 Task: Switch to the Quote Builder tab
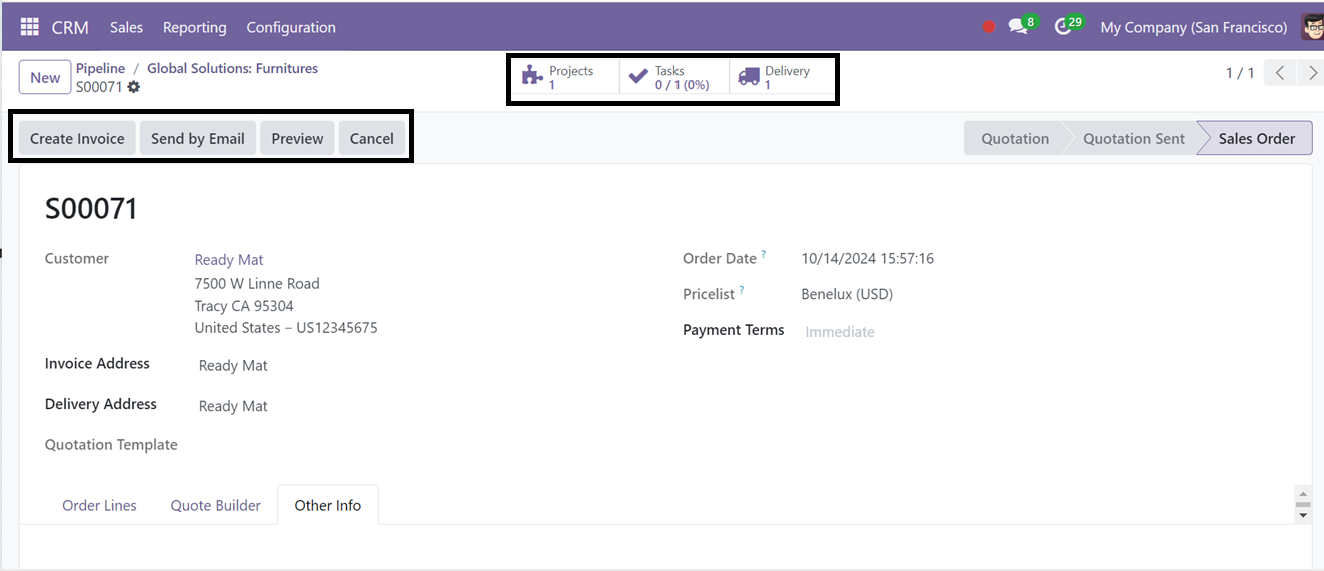[215, 505]
